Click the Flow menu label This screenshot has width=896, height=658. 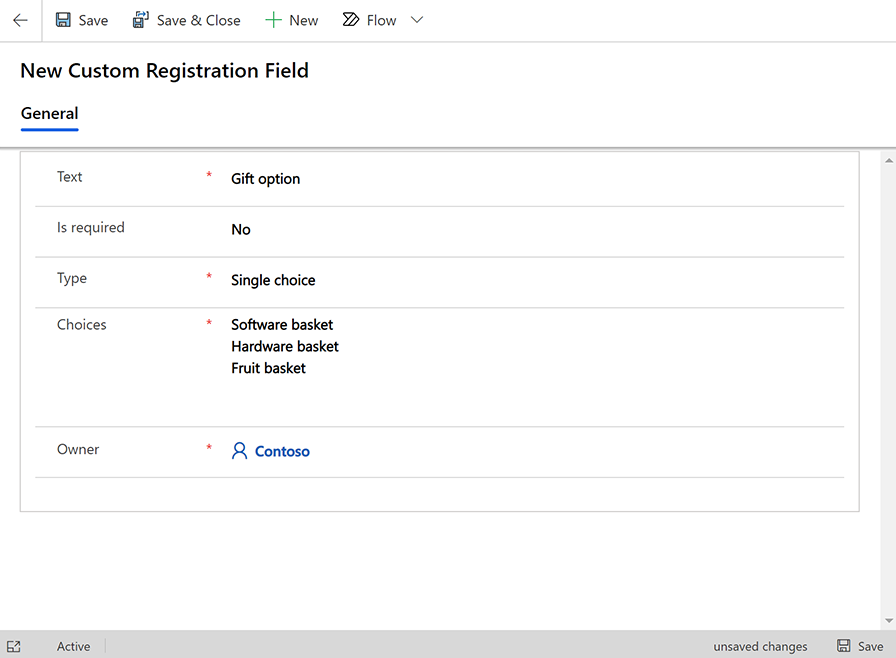tap(381, 20)
